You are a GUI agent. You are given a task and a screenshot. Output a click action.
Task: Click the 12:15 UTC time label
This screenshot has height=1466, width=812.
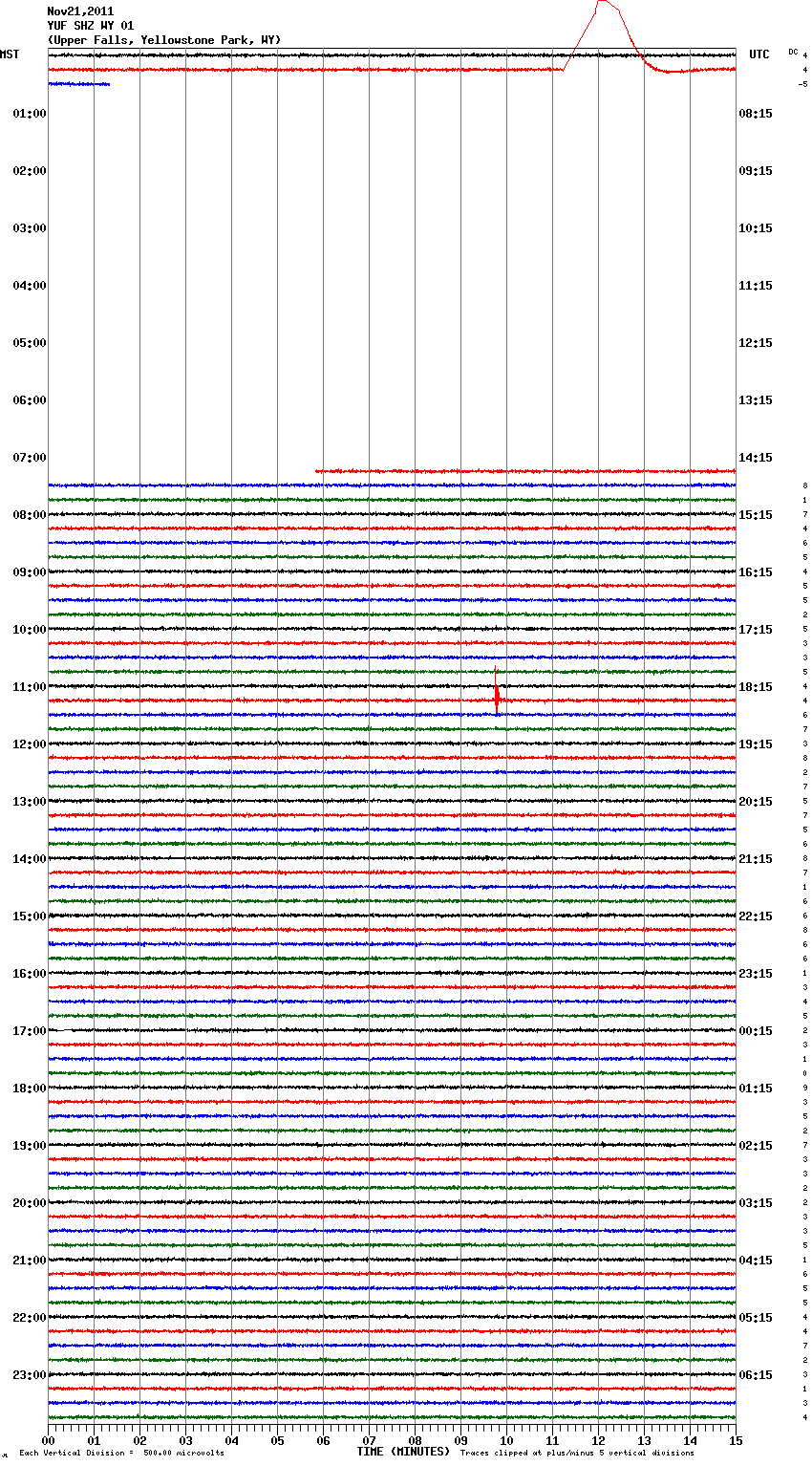pyautogui.click(x=756, y=343)
